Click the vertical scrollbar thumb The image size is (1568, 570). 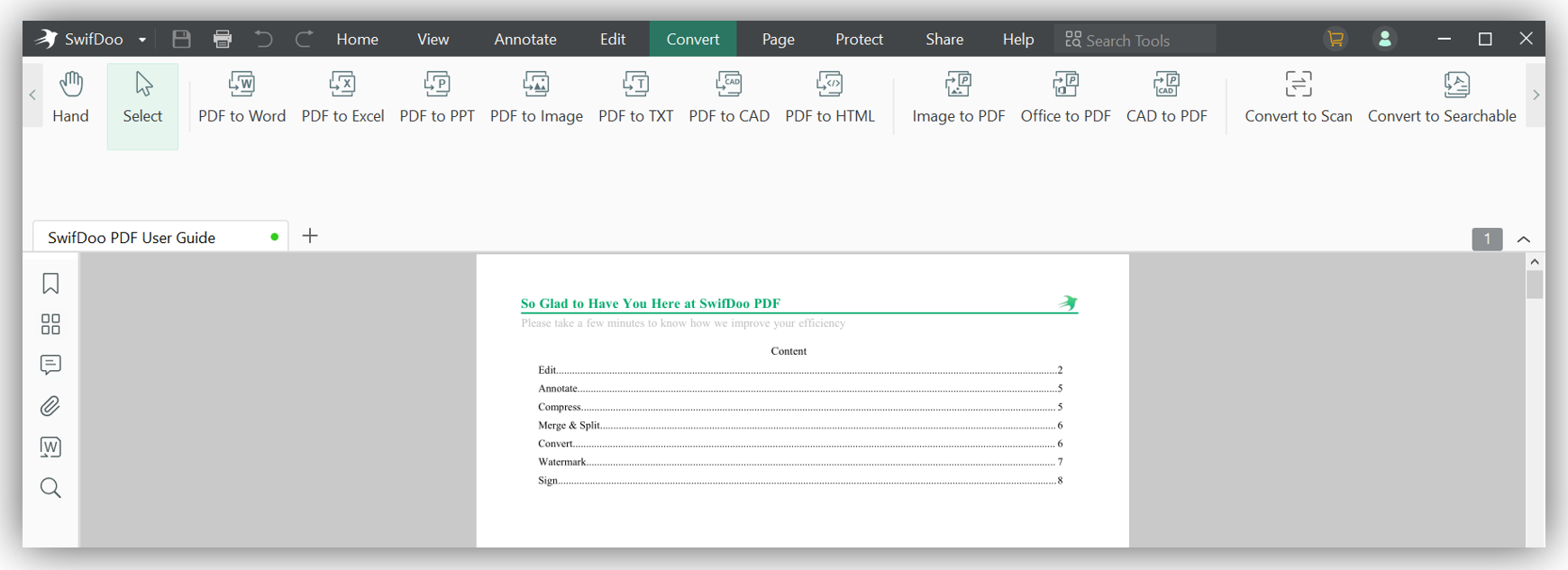tap(1535, 285)
